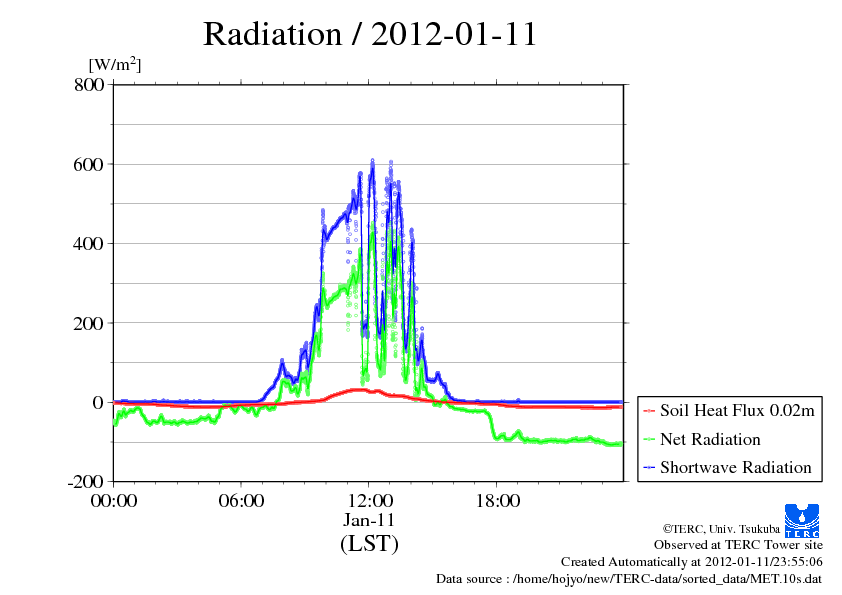842x595 pixels.
Task: Click the '200' y-axis label
Action: point(89,323)
